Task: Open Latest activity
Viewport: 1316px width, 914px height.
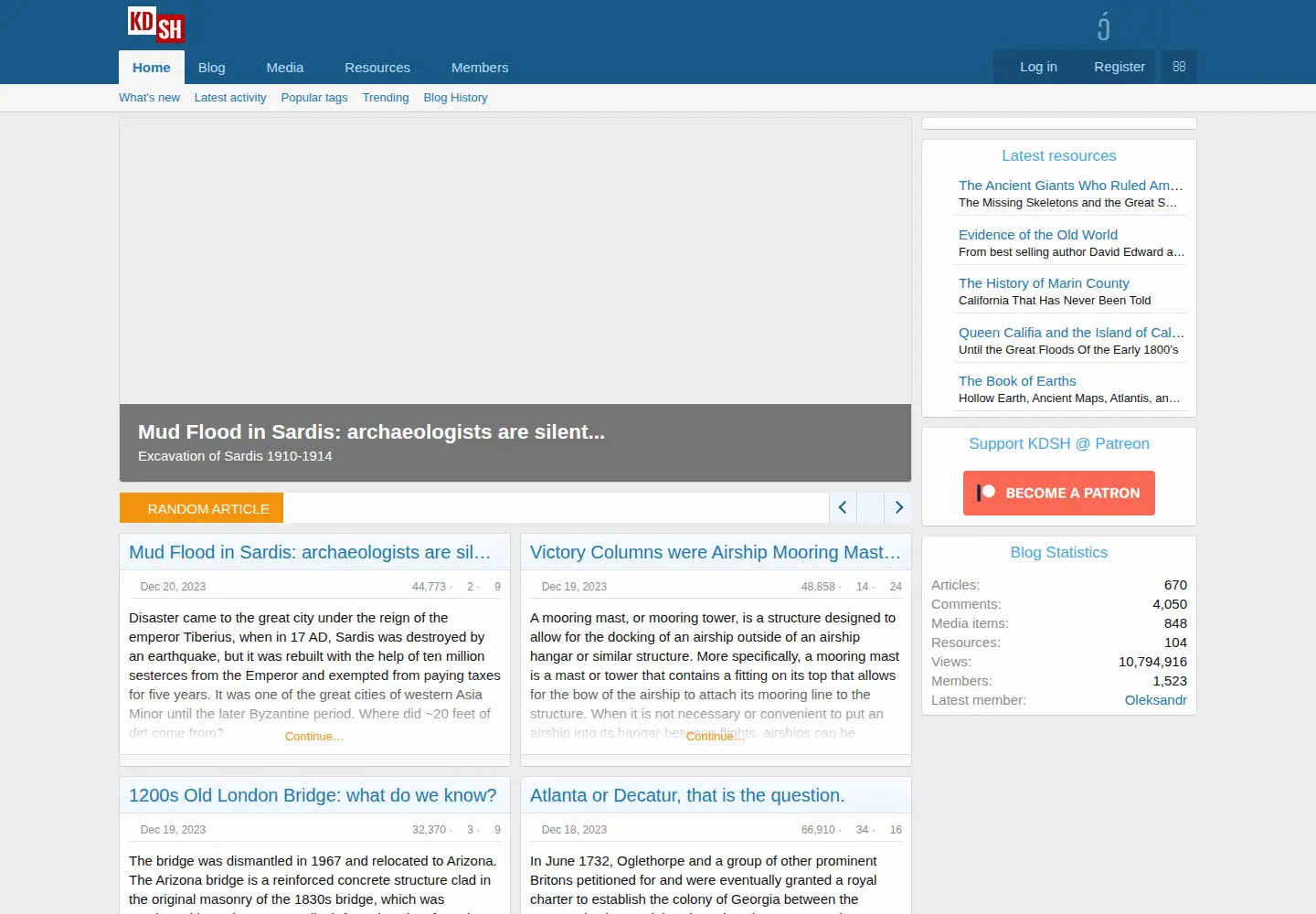Action: pyautogui.click(x=230, y=98)
